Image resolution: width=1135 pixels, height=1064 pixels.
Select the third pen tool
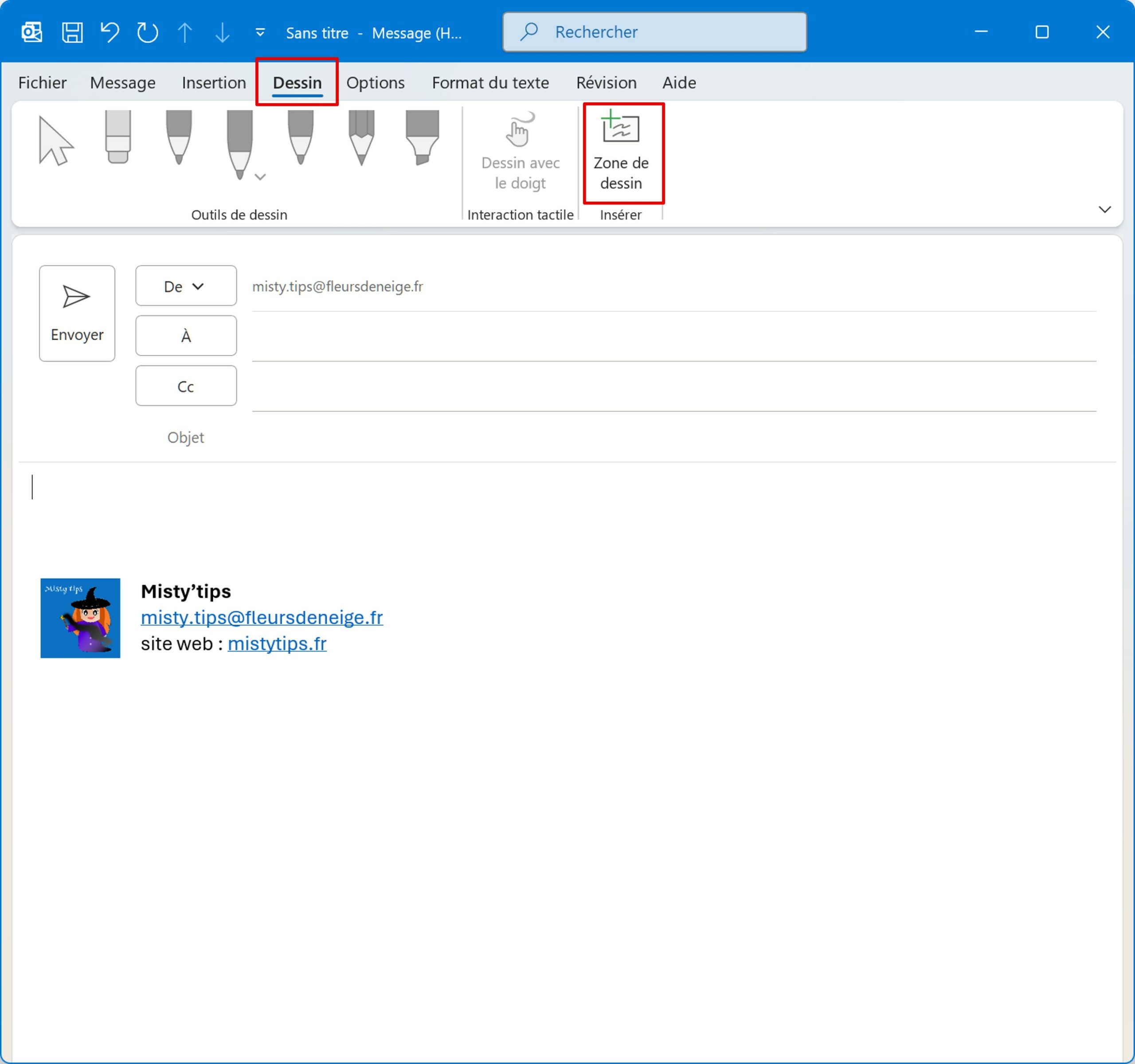point(300,137)
